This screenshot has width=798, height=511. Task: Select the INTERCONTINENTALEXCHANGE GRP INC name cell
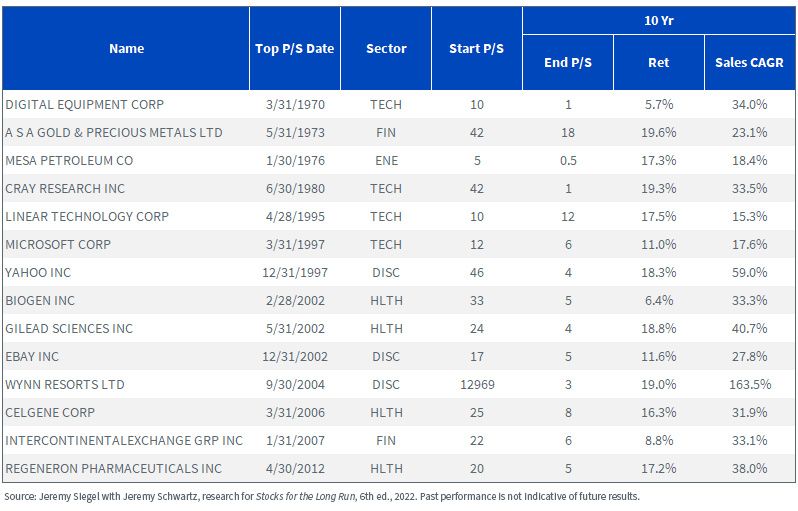(x=124, y=441)
